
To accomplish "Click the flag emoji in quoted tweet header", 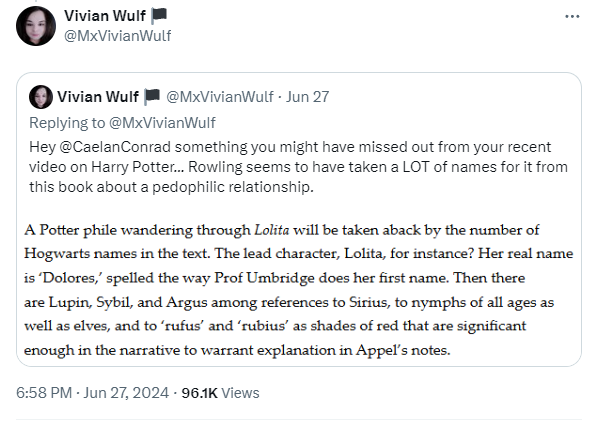I will tap(152, 96).
